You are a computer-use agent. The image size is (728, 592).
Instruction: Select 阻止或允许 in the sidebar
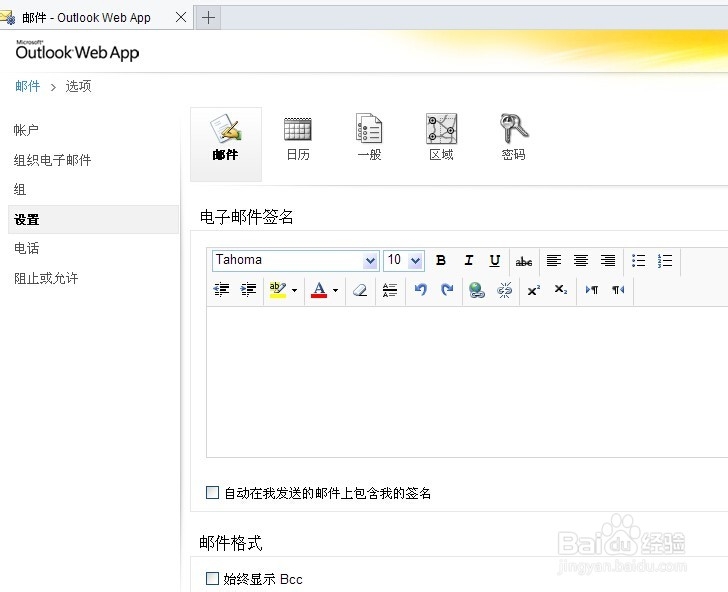46,278
